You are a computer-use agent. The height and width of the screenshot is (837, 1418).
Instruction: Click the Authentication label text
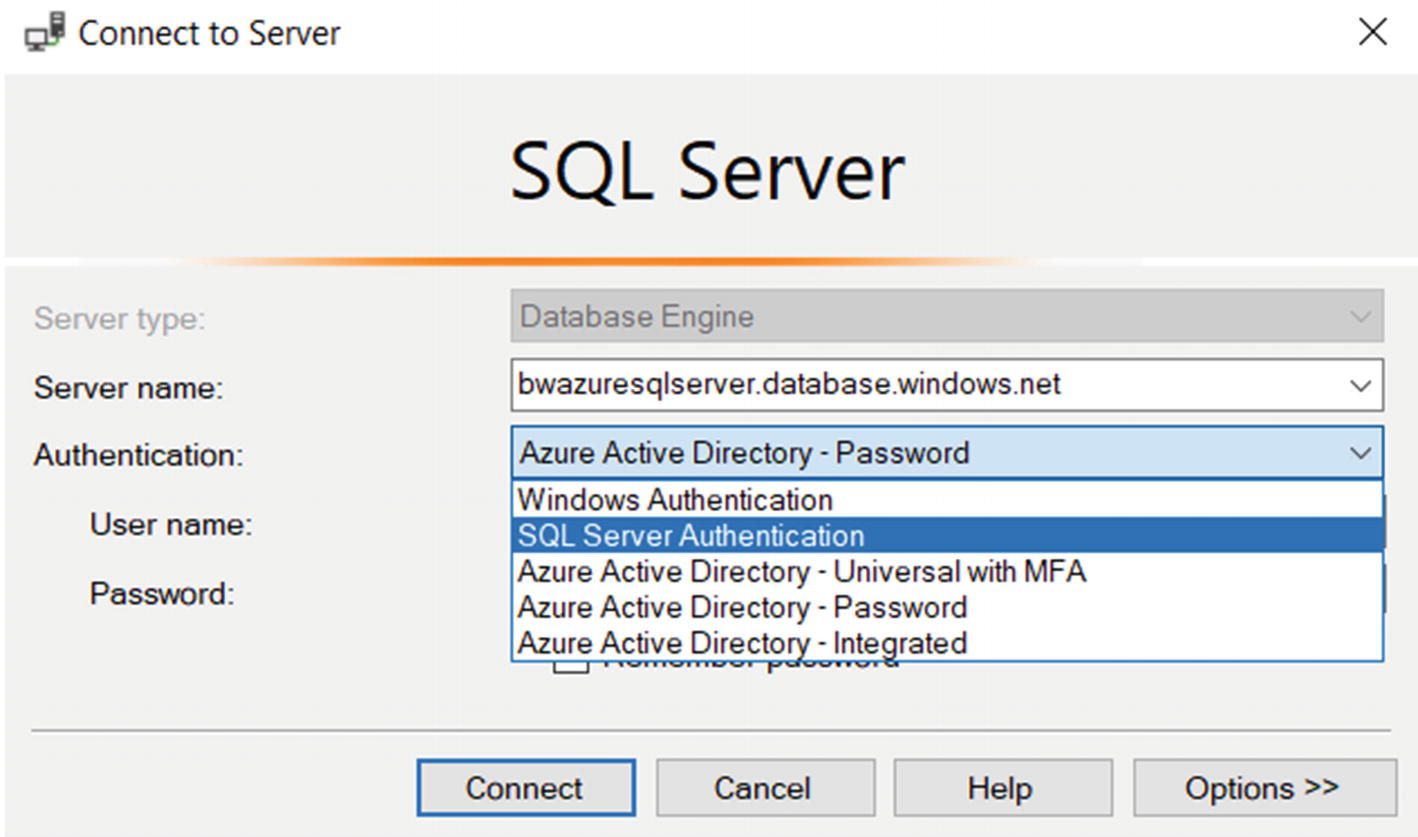tap(139, 456)
